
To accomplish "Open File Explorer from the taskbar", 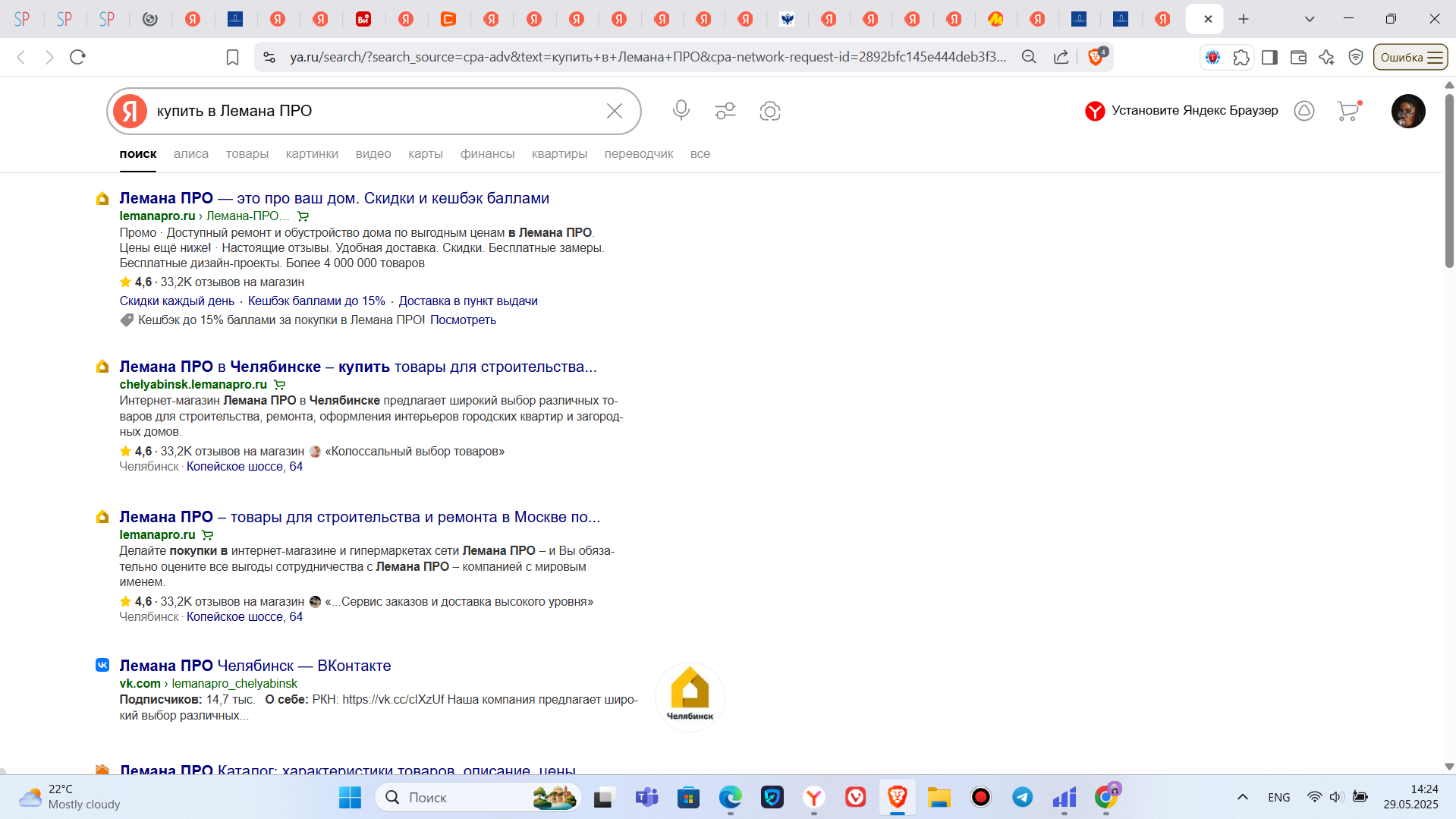I will coord(939,797).
